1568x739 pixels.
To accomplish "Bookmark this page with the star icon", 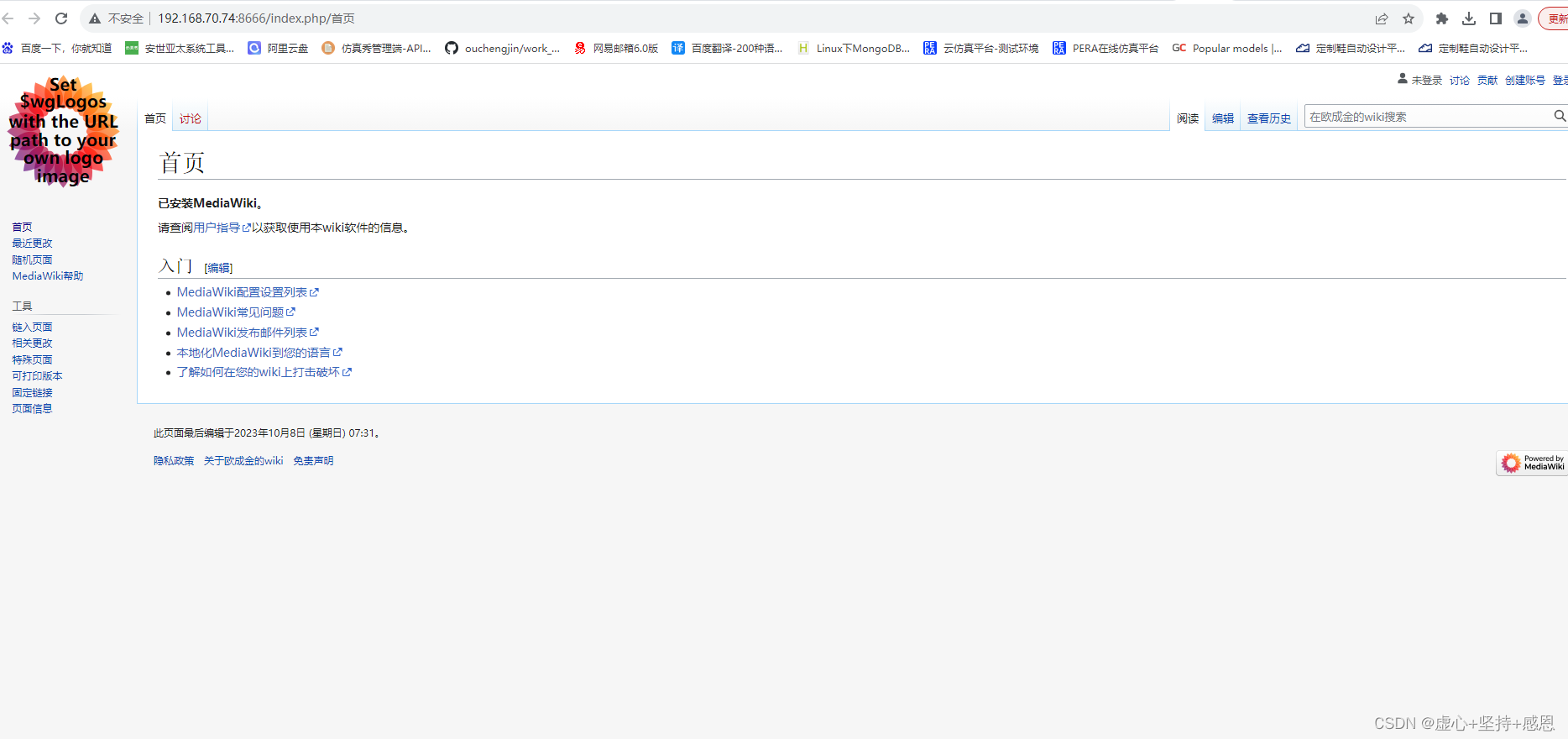I will [x=1409, y=18].
